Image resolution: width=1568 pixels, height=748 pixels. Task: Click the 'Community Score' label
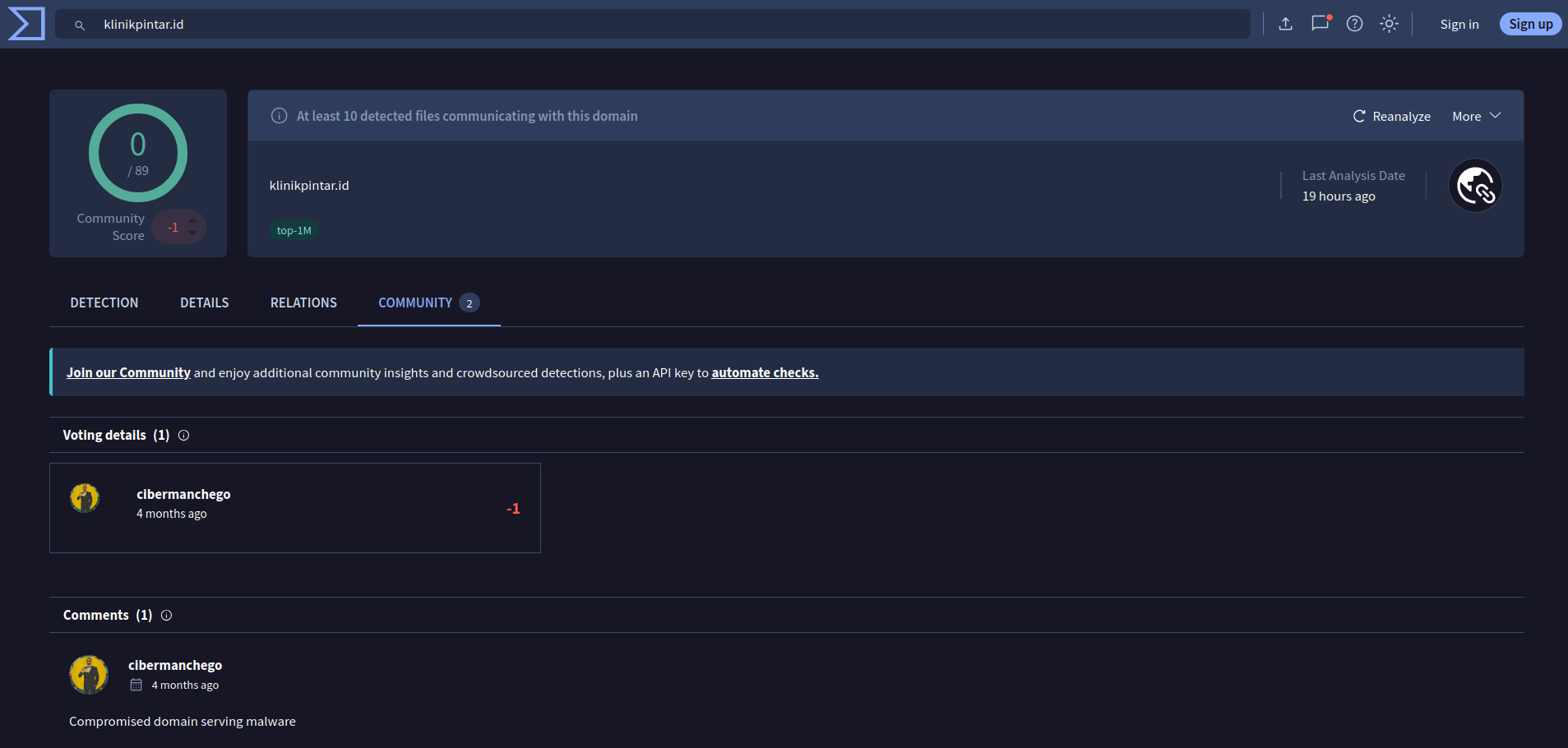pos(111,227)
